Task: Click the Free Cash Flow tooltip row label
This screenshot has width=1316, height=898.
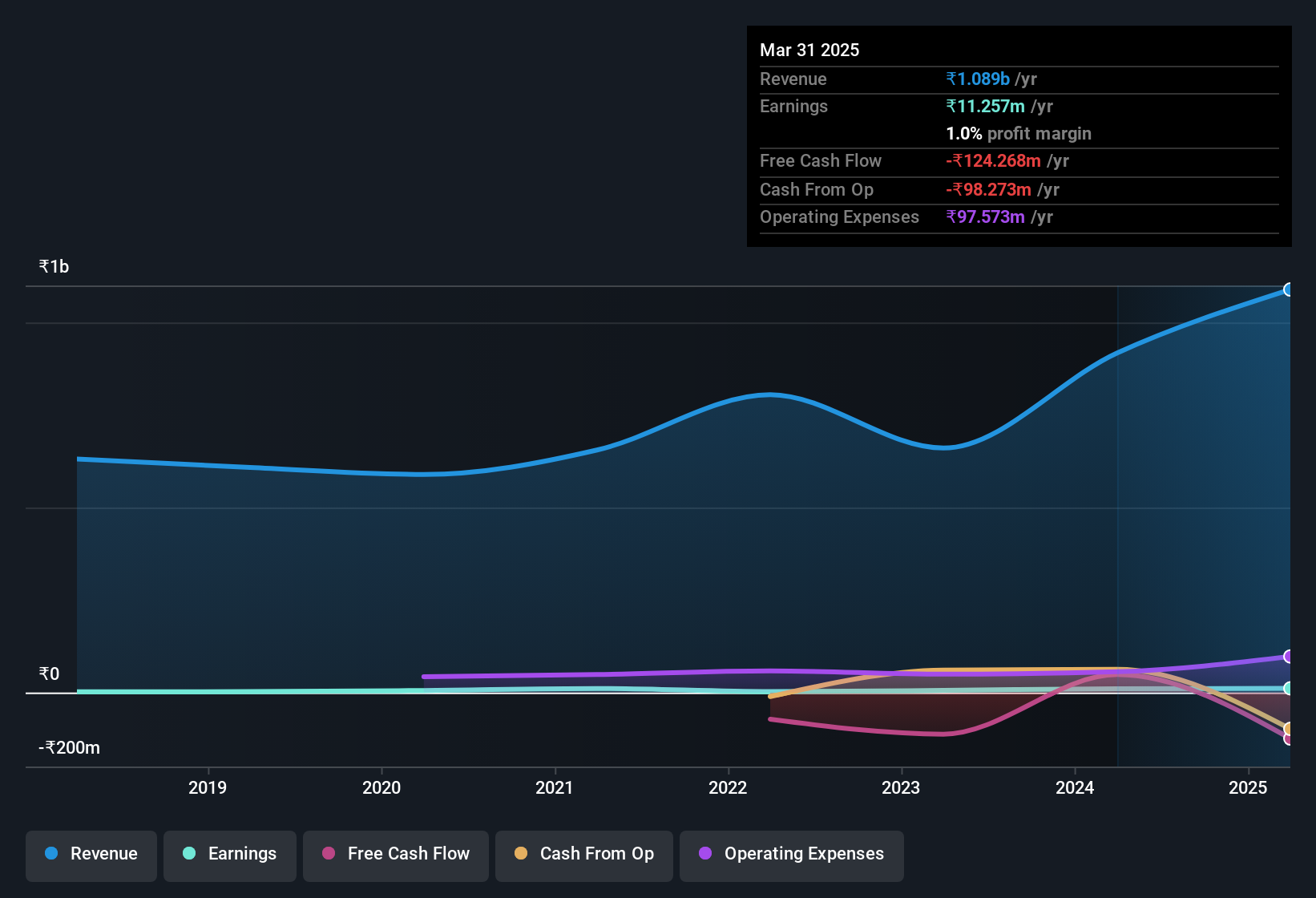Action: tap(821, 160)
